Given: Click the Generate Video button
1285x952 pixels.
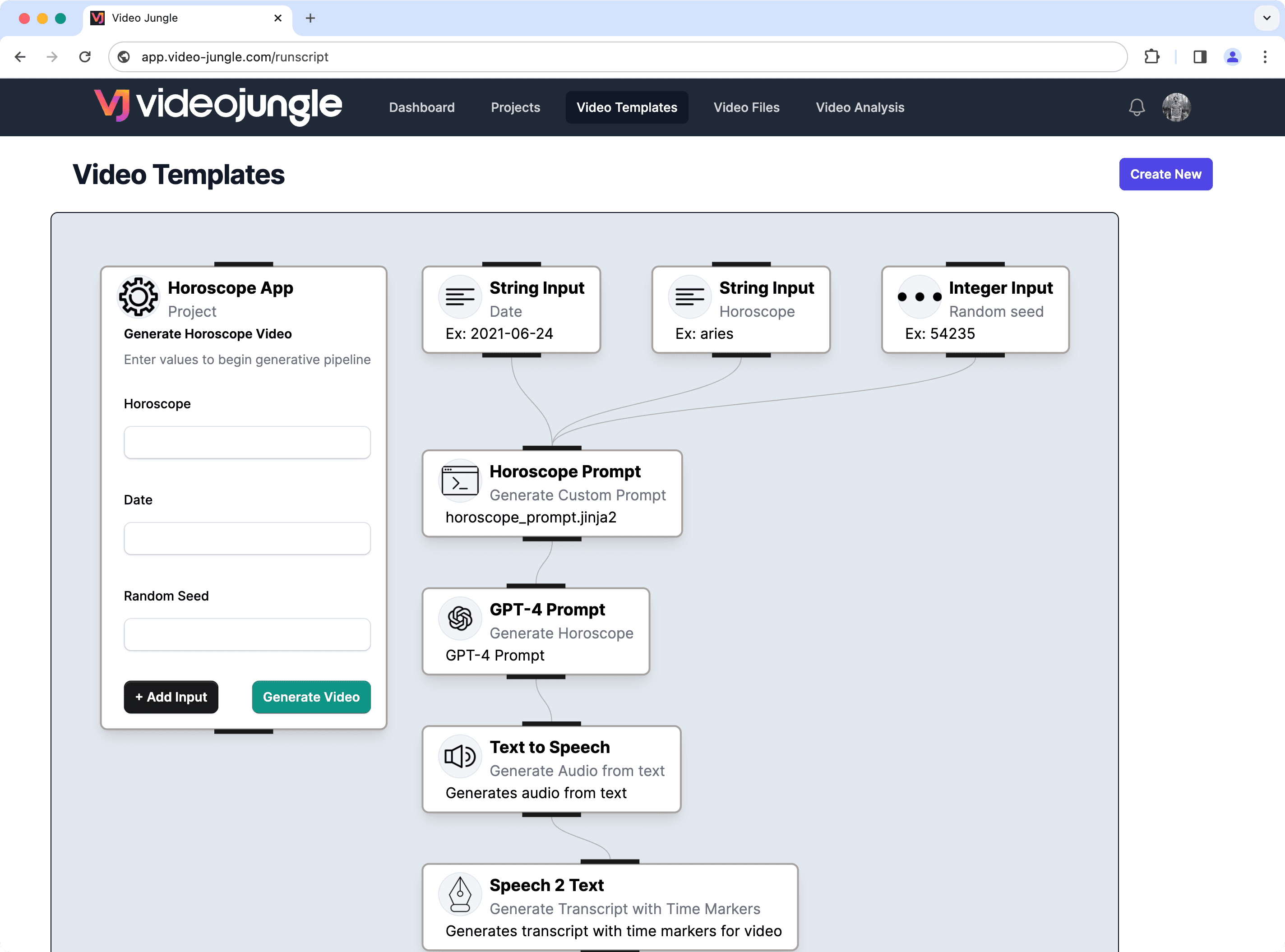Looking at the screenshot, I should [x=311, y=697].
